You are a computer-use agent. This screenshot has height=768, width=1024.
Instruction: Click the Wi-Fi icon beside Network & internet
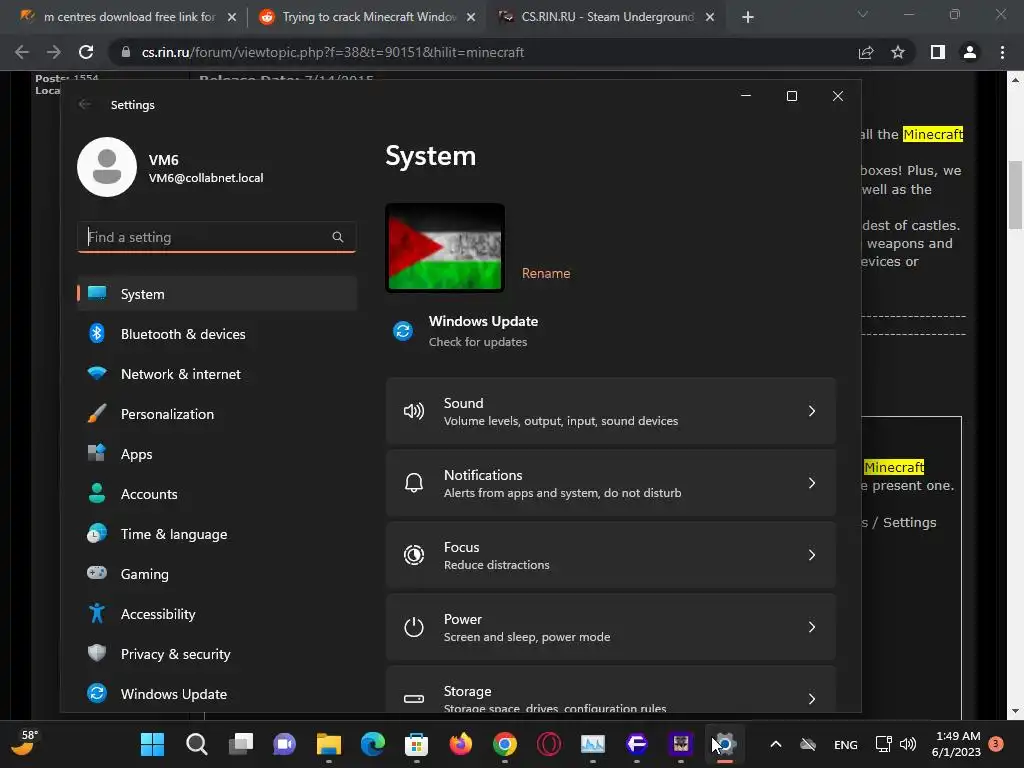tap(97, 374)
